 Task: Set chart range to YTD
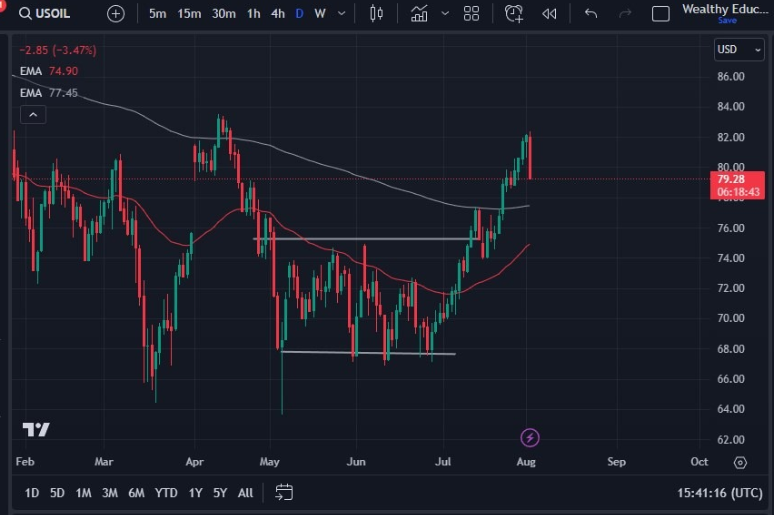click(166, 492)
